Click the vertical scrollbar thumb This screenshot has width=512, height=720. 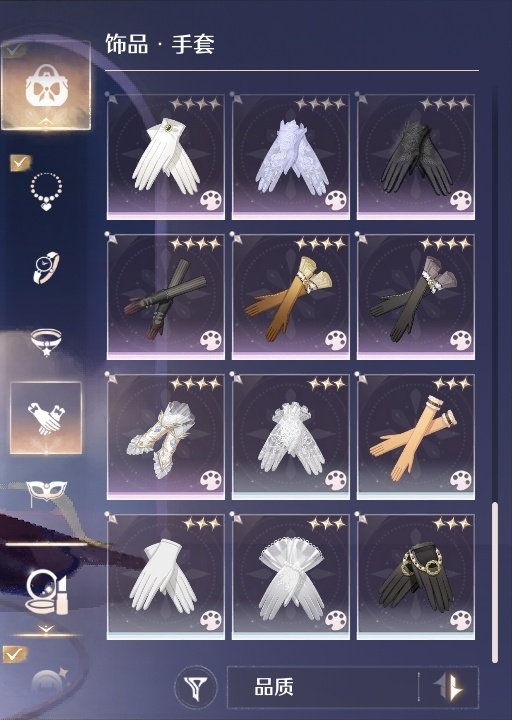(495, 582)
